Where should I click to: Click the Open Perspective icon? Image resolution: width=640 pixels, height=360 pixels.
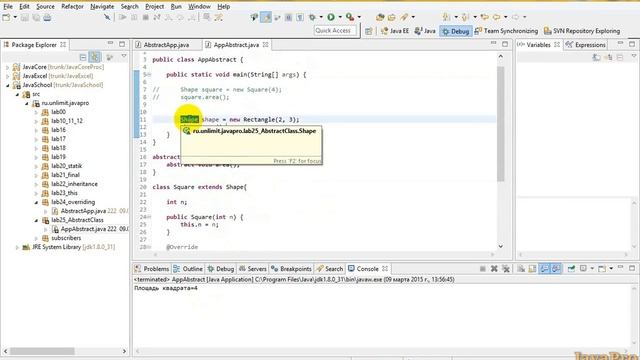coord(369,31)
